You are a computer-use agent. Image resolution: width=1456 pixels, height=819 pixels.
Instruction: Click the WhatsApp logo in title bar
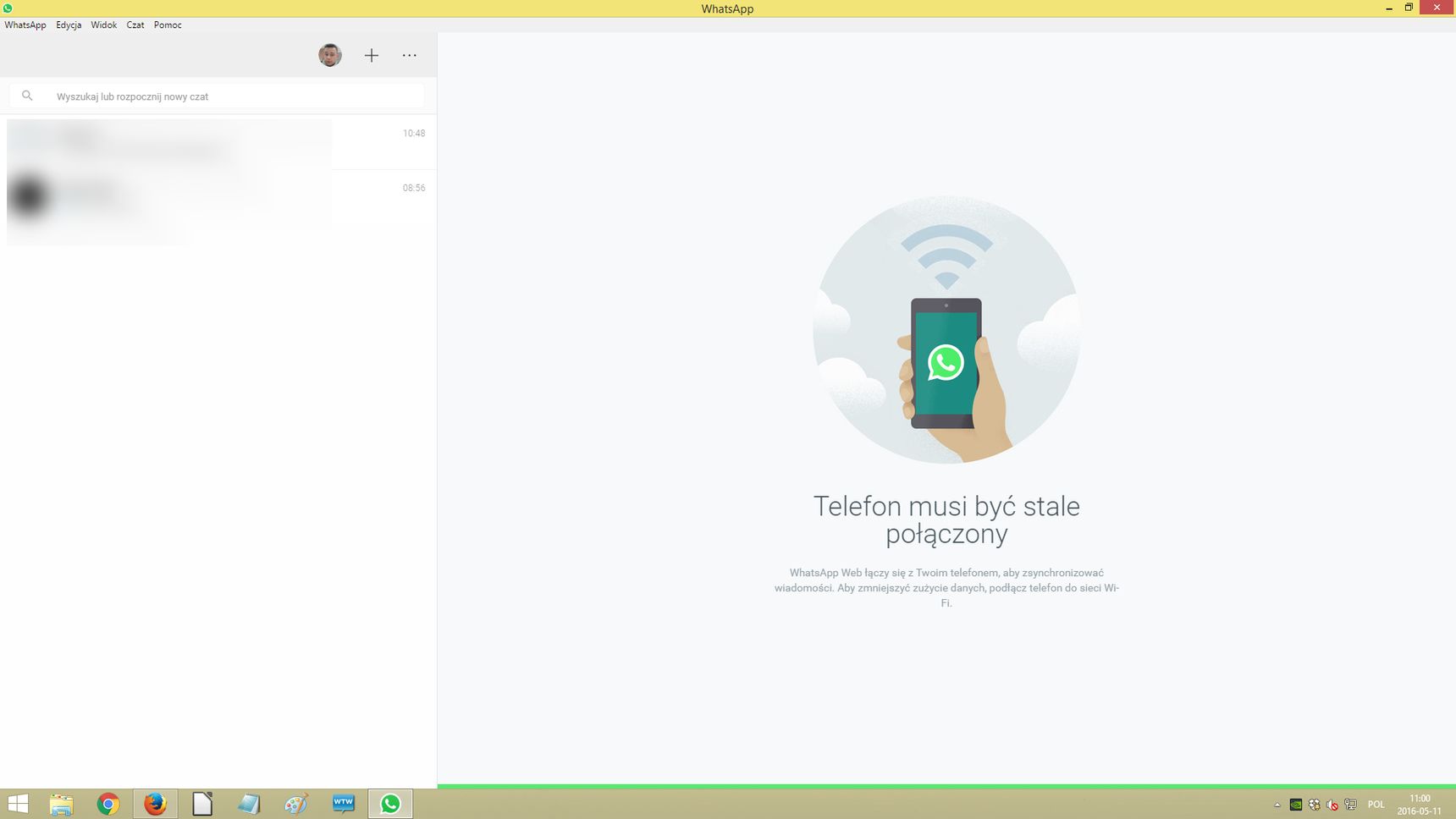(8, 8)
